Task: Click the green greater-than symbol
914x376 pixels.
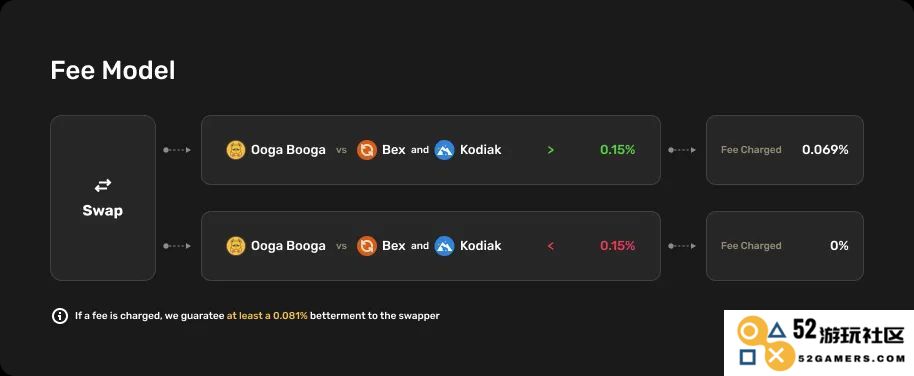Action: 550,150
